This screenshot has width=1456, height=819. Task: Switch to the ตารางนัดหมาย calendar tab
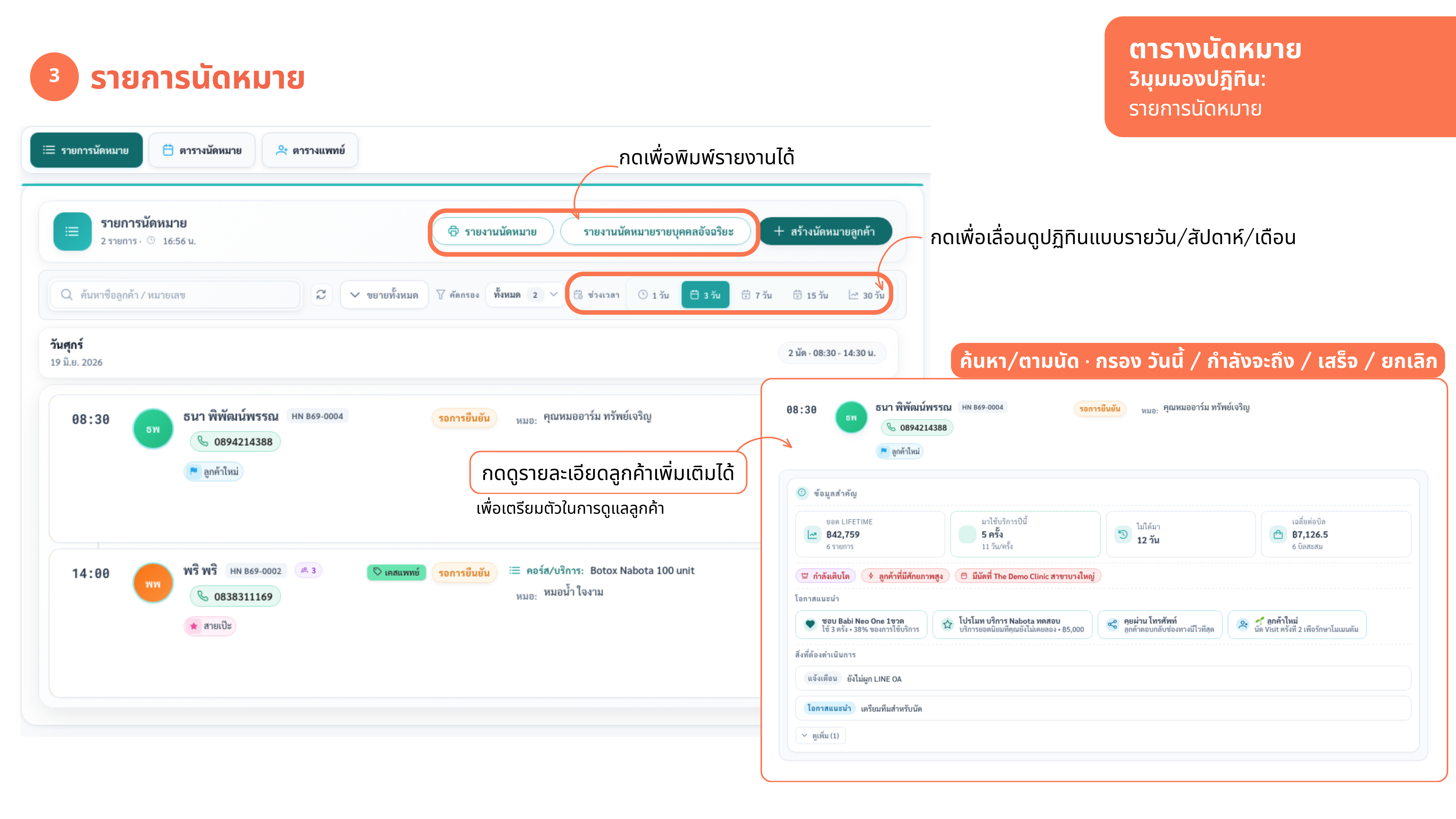pyautogui.click(x=202, y=150)
